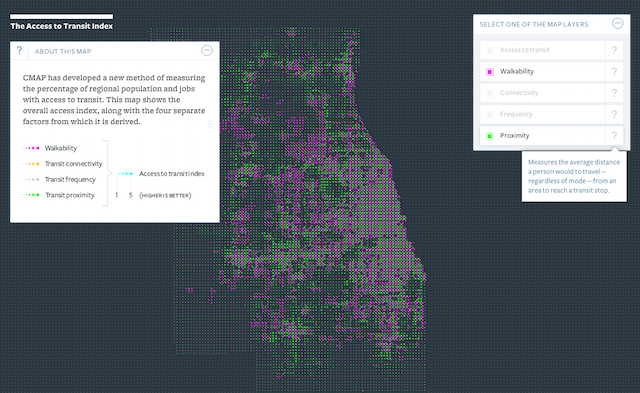Image resolution: width=640 pixels, height=393 pixels.
Task: Open help for Walkability layer
Action: (x=614, y=71)
